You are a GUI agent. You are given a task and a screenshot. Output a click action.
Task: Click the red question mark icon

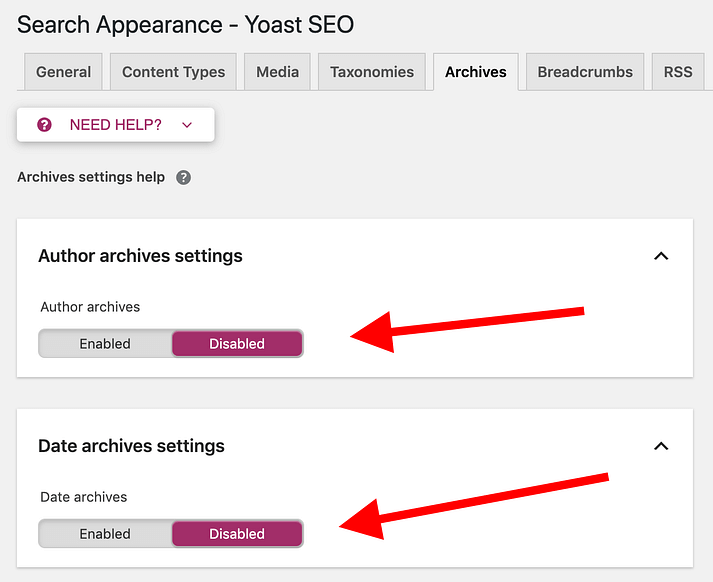44,125
